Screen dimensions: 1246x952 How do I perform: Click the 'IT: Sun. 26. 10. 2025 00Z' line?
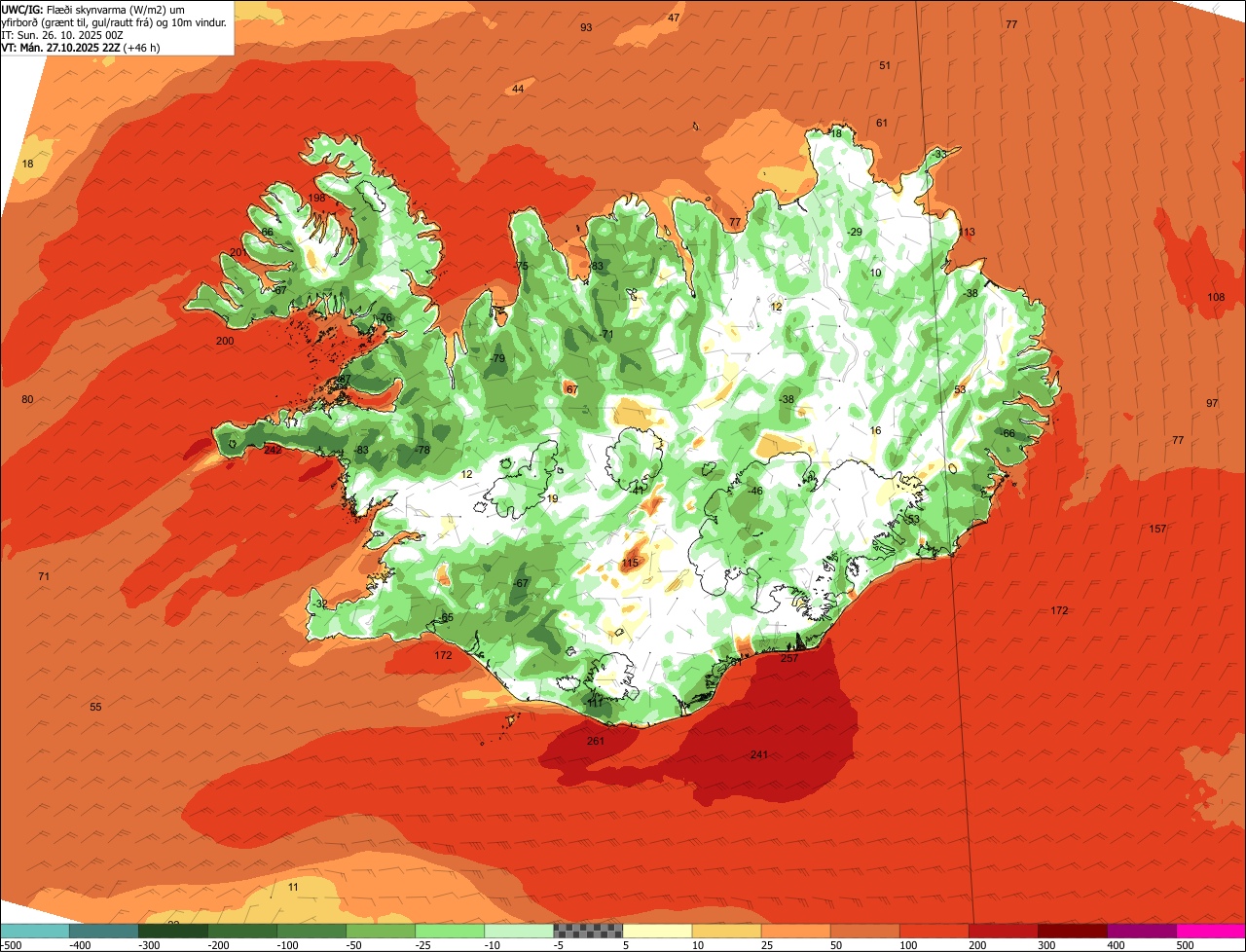62,35
